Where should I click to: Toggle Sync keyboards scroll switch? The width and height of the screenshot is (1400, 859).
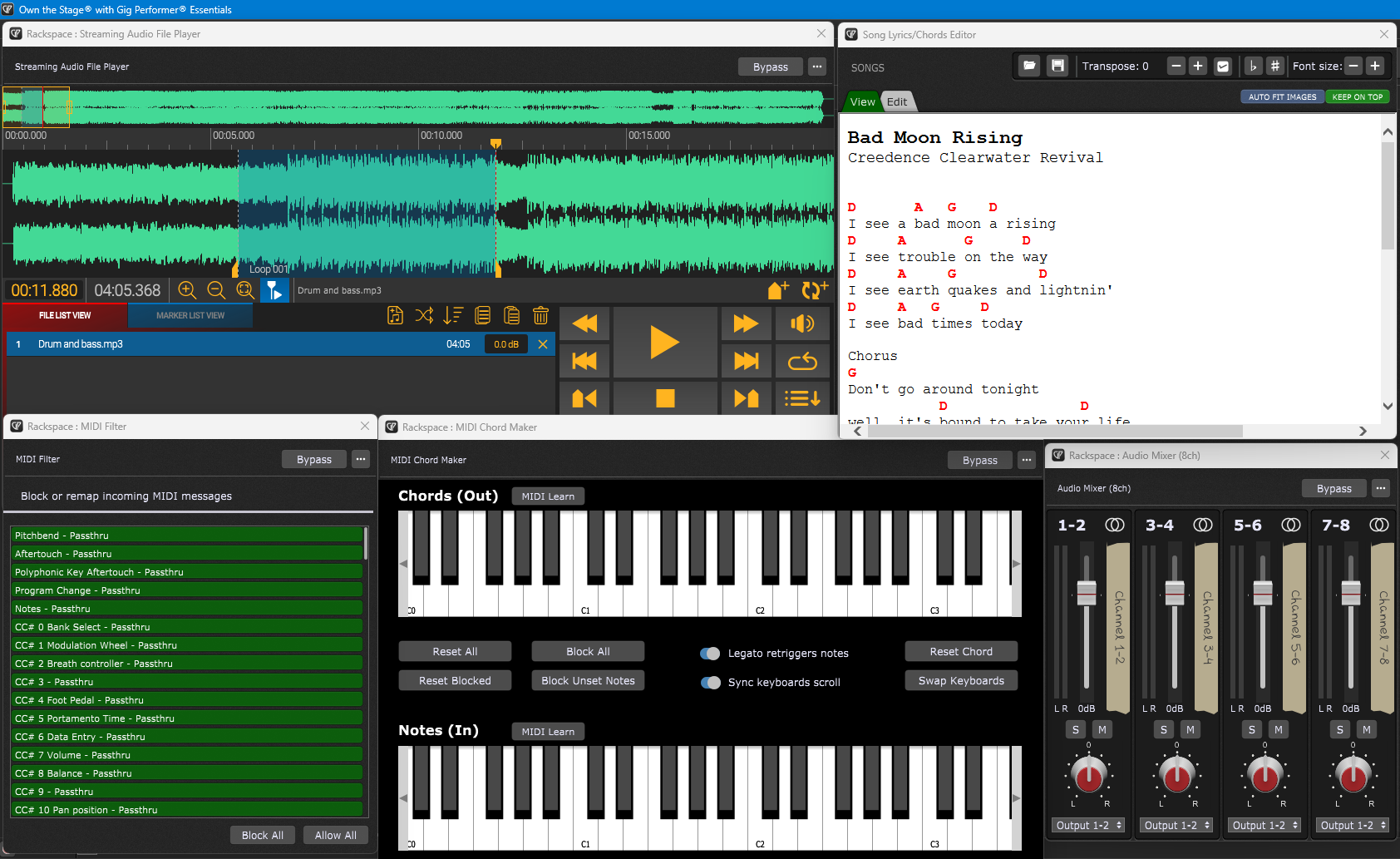[710, 683]
